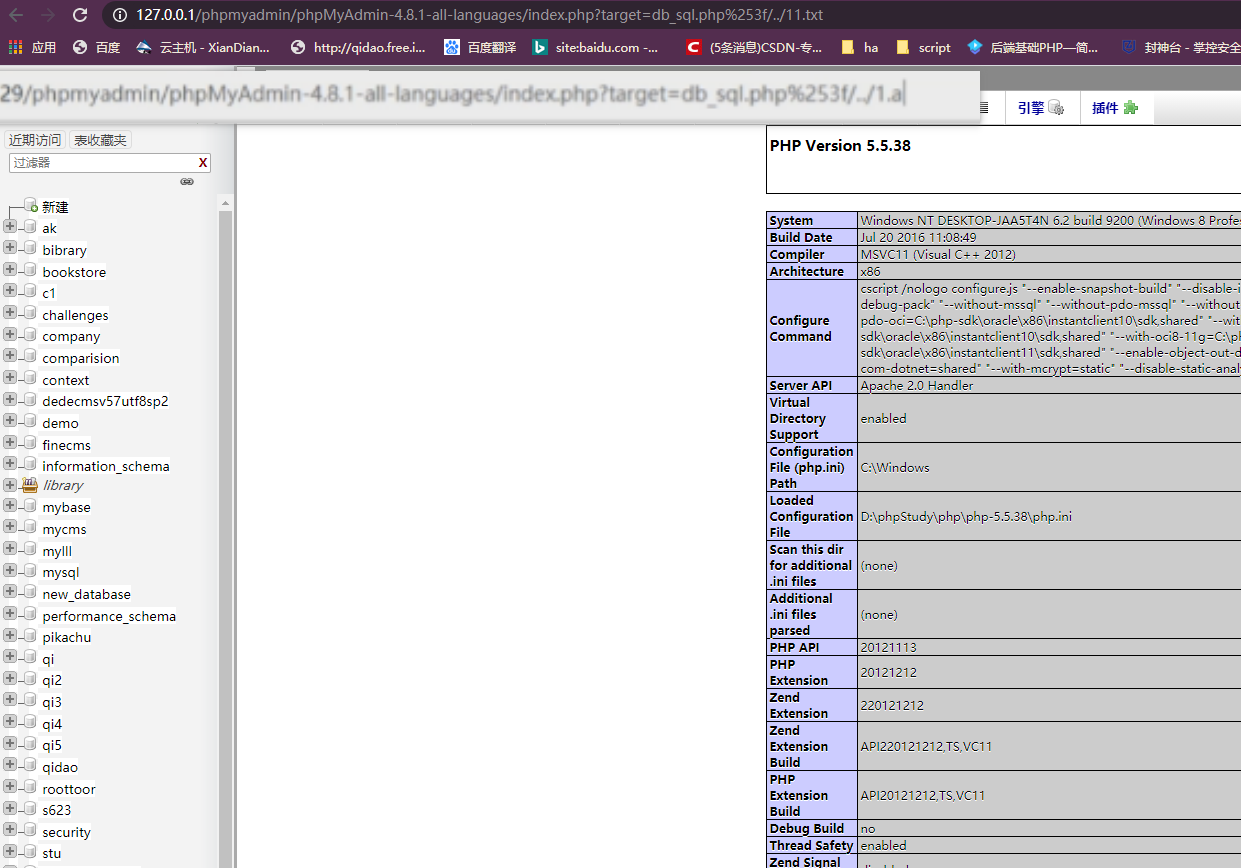
Task: Open the site:baidu.com Bing bookmark
Action: coord(596,47)
